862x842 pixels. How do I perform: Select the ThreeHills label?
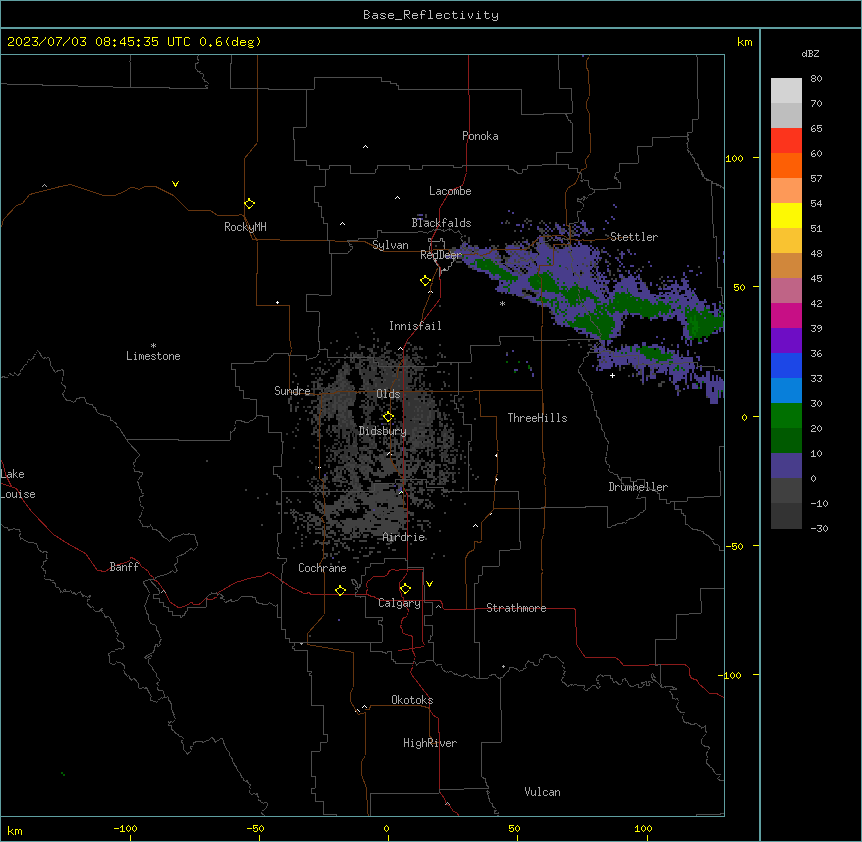pyautogui.click(x=537, y=418)
